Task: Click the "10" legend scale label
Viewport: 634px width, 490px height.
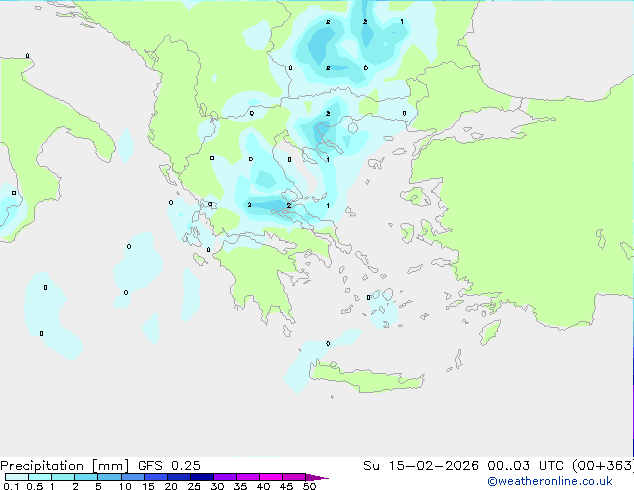Action: [125, 486]
